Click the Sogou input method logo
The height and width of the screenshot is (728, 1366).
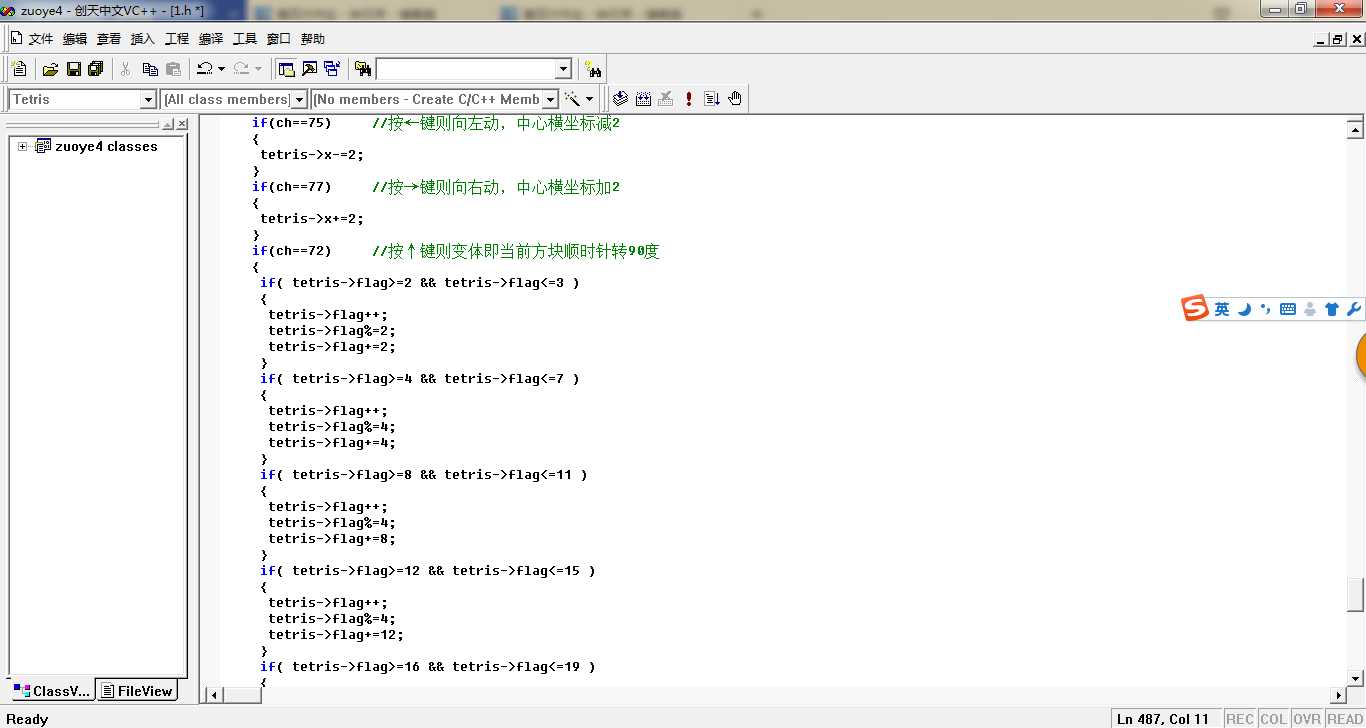(1195, 309)
